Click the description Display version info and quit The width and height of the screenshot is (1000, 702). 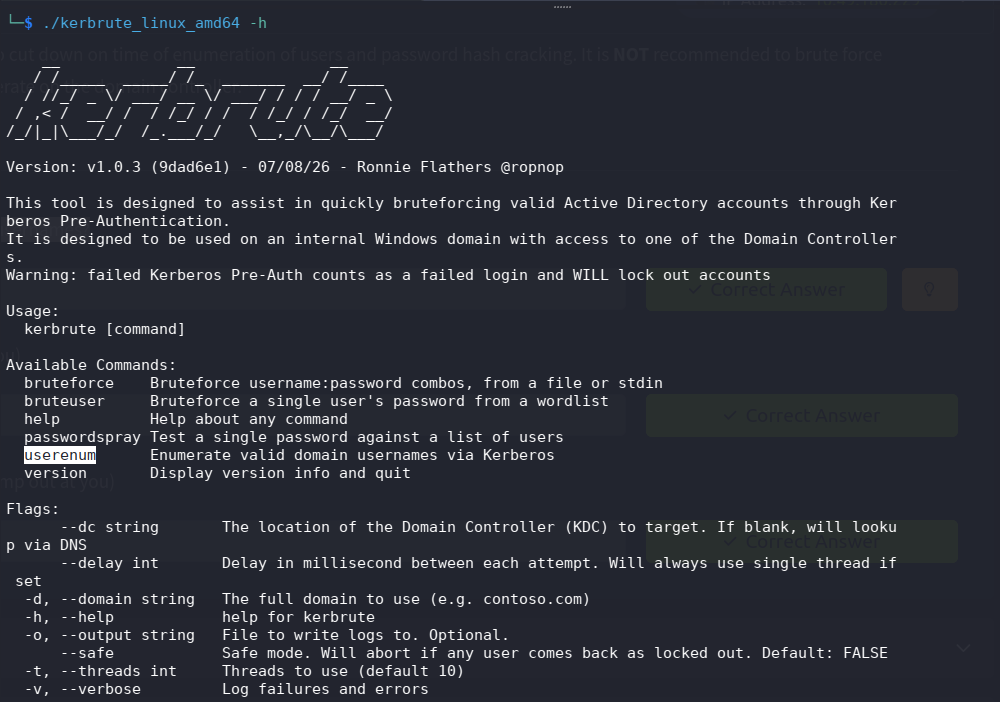point(280,473)
